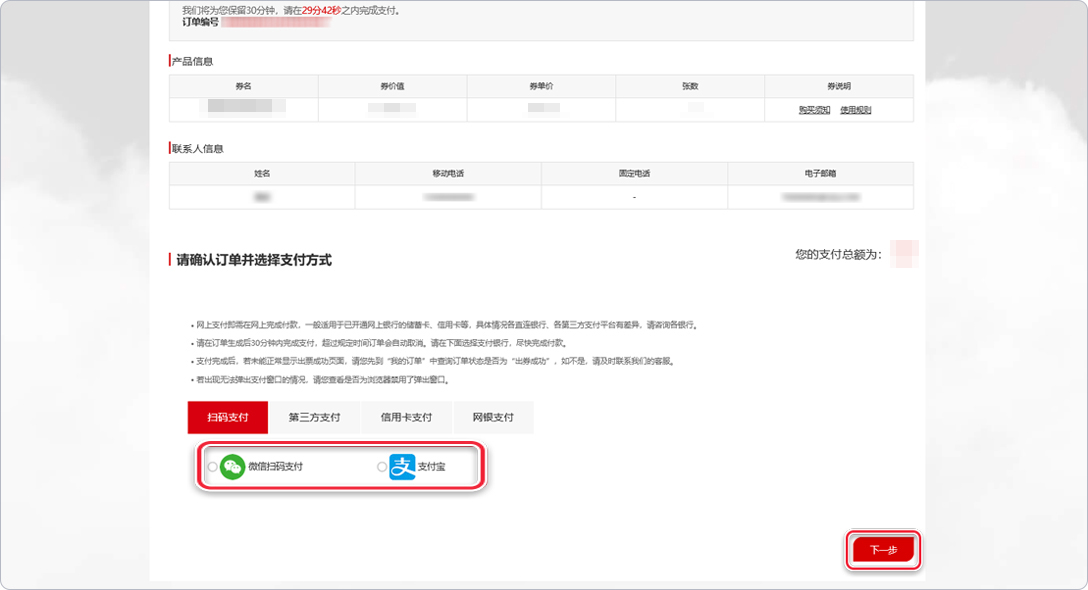Select the 支付宝 radio button
Viewport: 1088px width, 590px height.
382,467
